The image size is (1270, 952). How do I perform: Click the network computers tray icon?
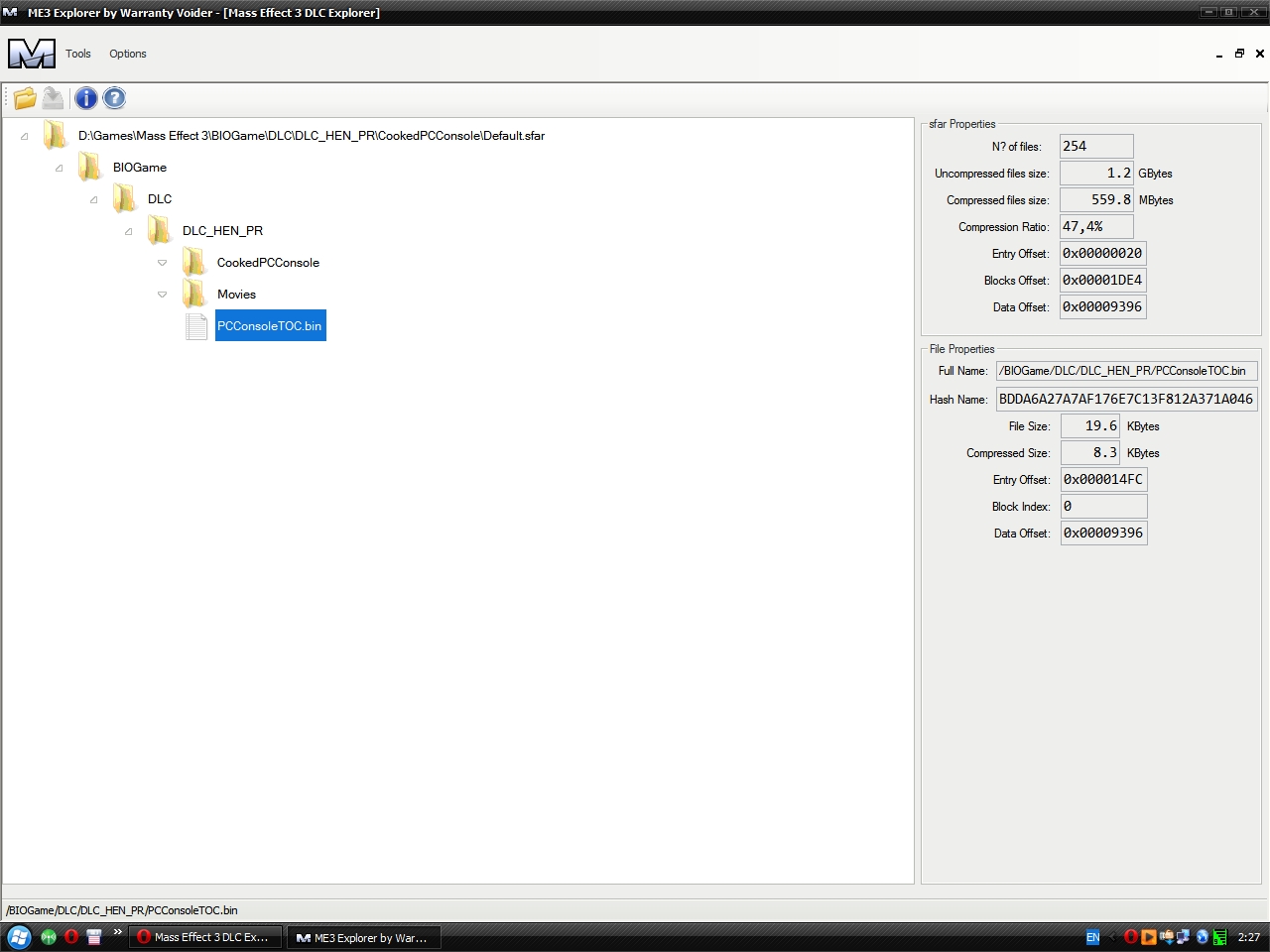click(1183, 937)
